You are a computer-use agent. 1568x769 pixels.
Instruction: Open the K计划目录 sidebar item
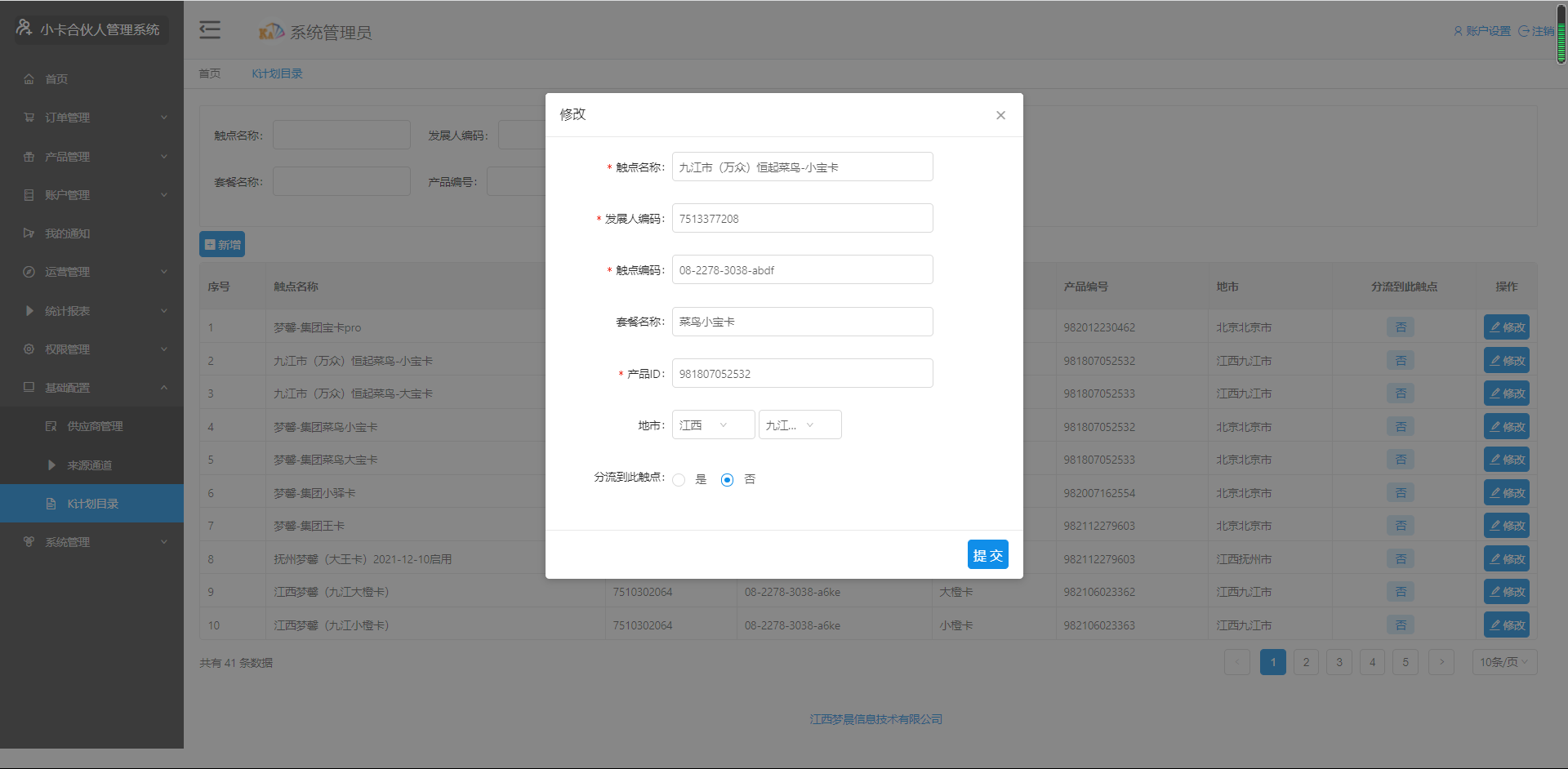coord(92,504)
